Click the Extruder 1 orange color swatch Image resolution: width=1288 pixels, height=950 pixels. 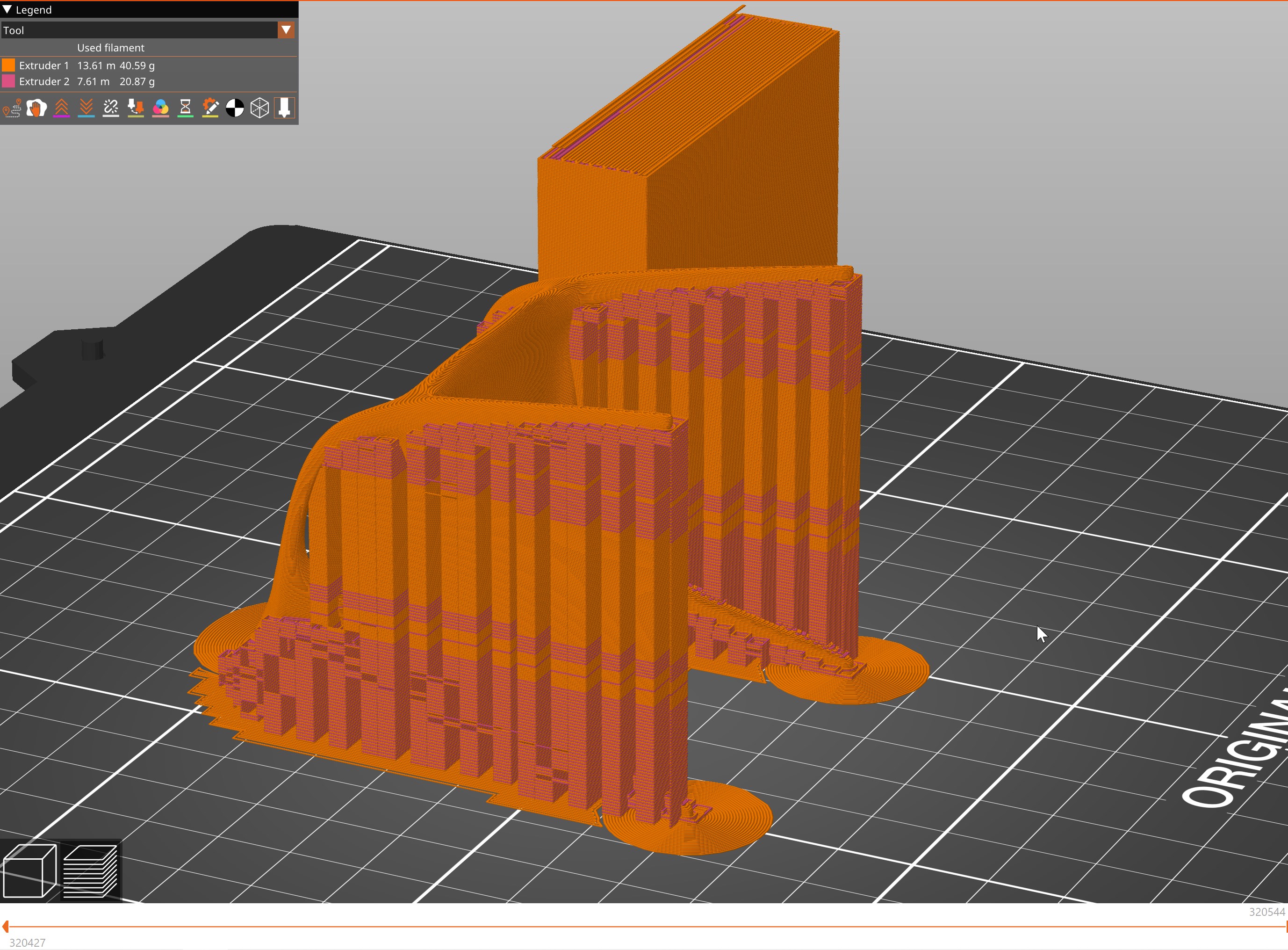[8, 65]
